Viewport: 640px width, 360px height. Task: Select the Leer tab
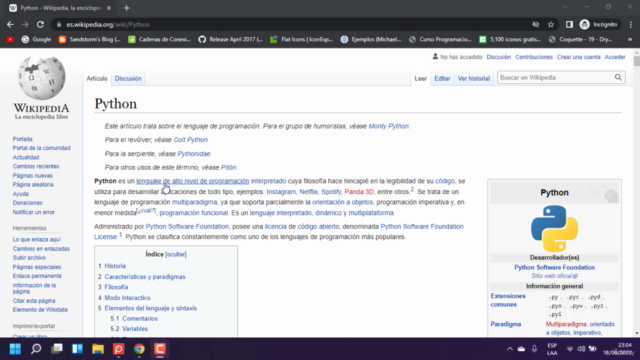(x=420, y=78)
